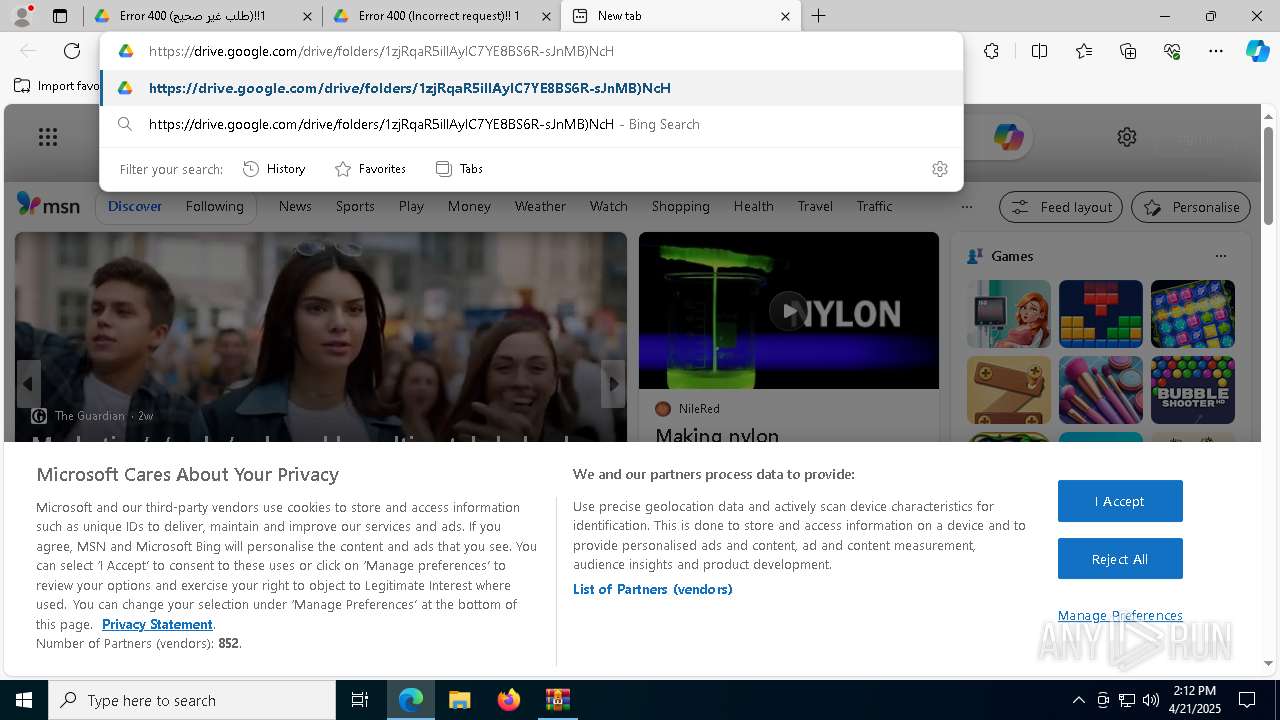Open List of Partners (vendors) link
Screen dimensions: 1280x720
pyautogui.click(x=652, y=589)
